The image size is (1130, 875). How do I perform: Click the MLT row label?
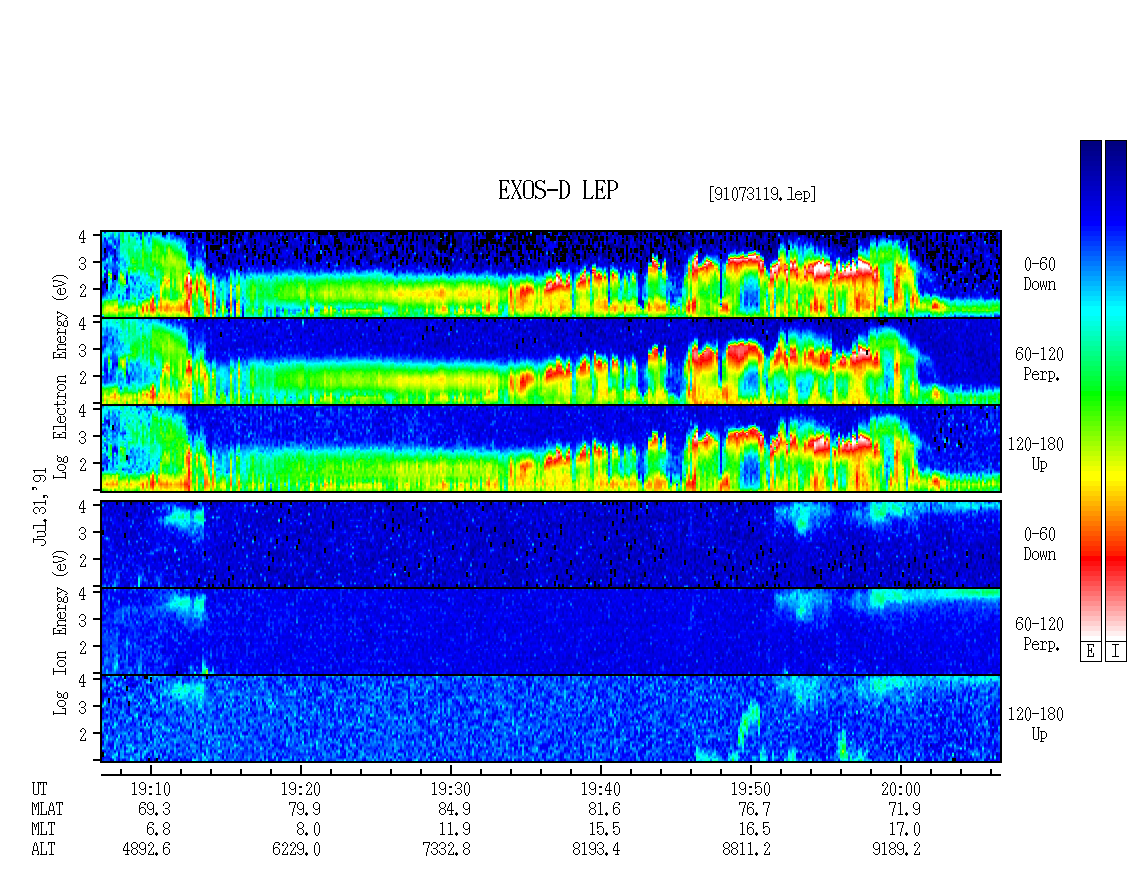[43, 830]
